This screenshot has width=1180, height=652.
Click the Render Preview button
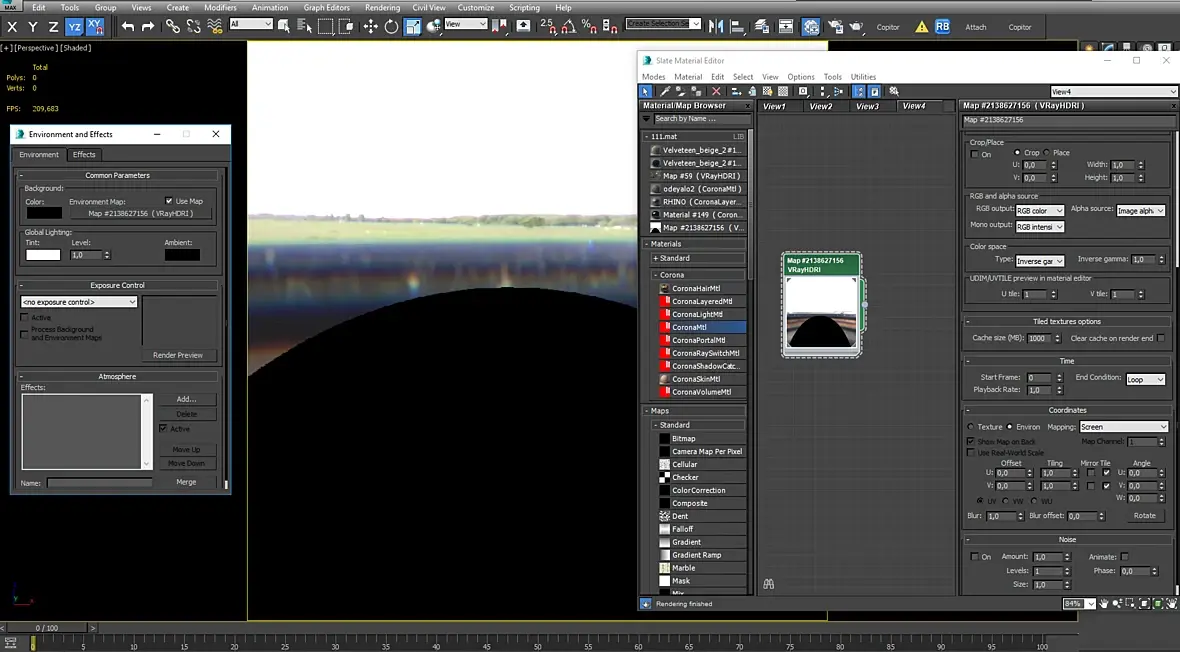(178, 355)
